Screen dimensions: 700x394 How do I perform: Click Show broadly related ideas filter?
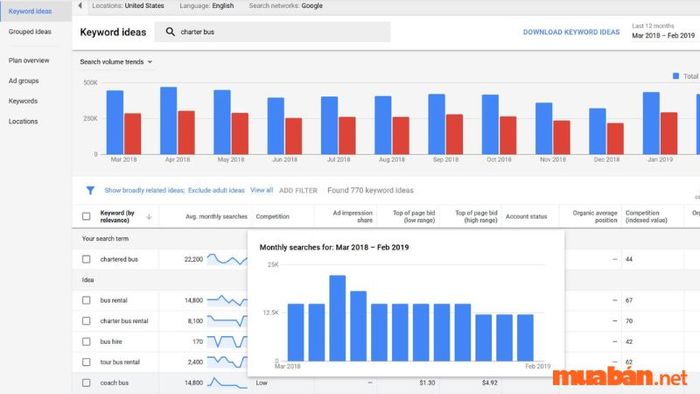point(145,191)
